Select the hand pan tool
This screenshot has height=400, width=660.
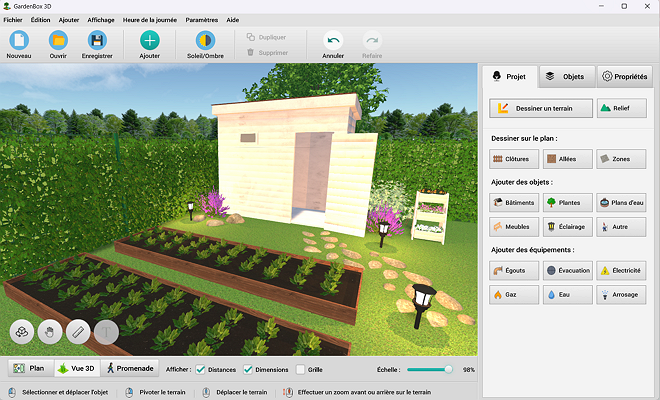(50, 332)
